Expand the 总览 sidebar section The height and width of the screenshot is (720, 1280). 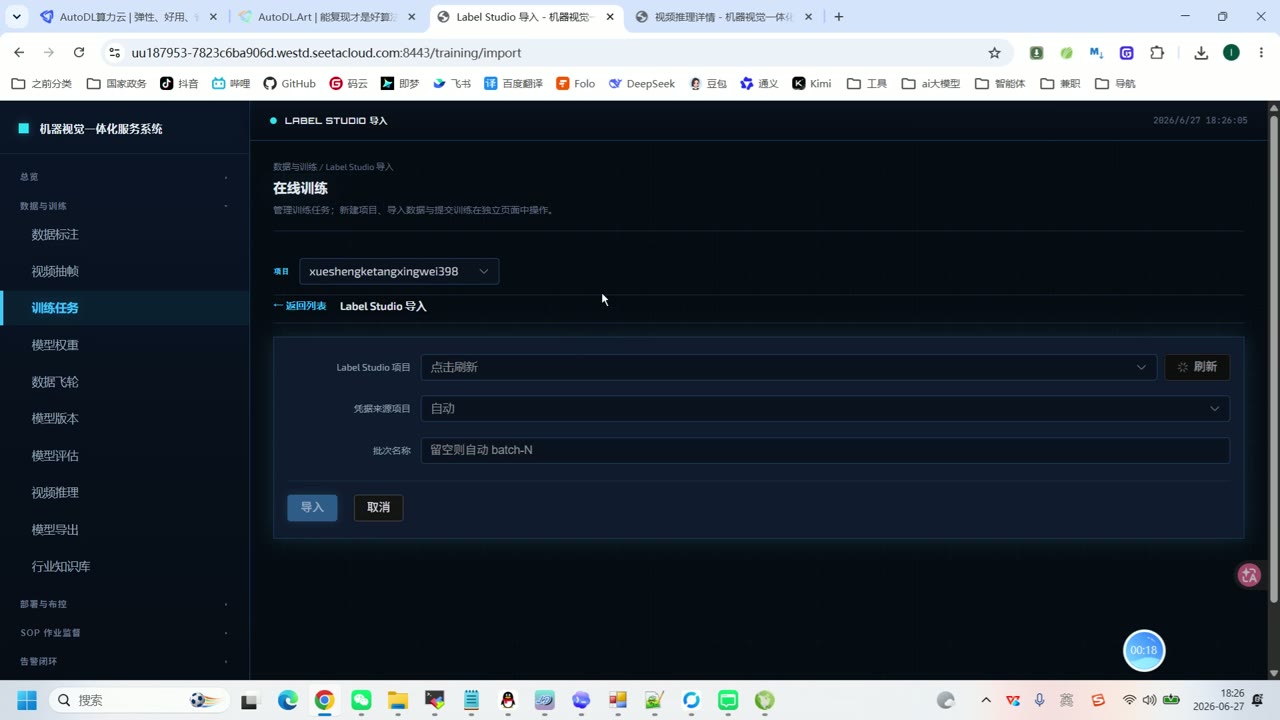click(x=125, y=177)
